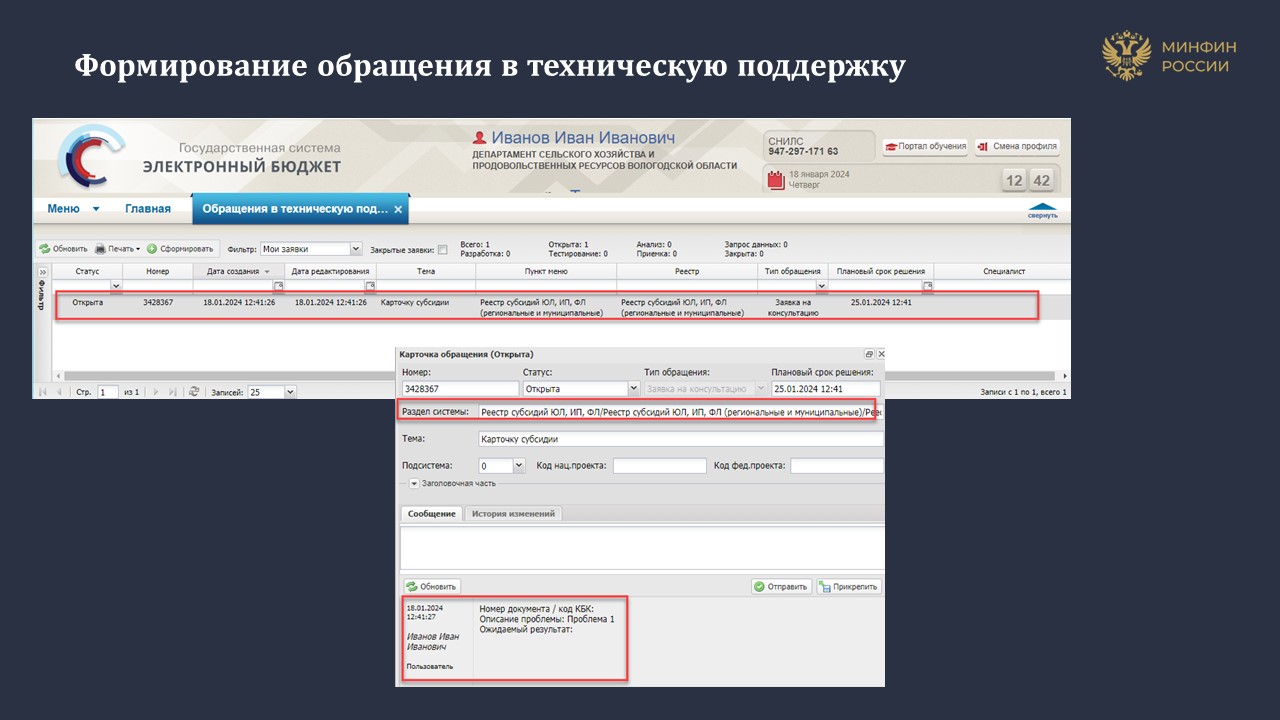This screenshot has height=720, width=1280.
Task: Click the Смена профиля button
Action: tap(1017, 146)
